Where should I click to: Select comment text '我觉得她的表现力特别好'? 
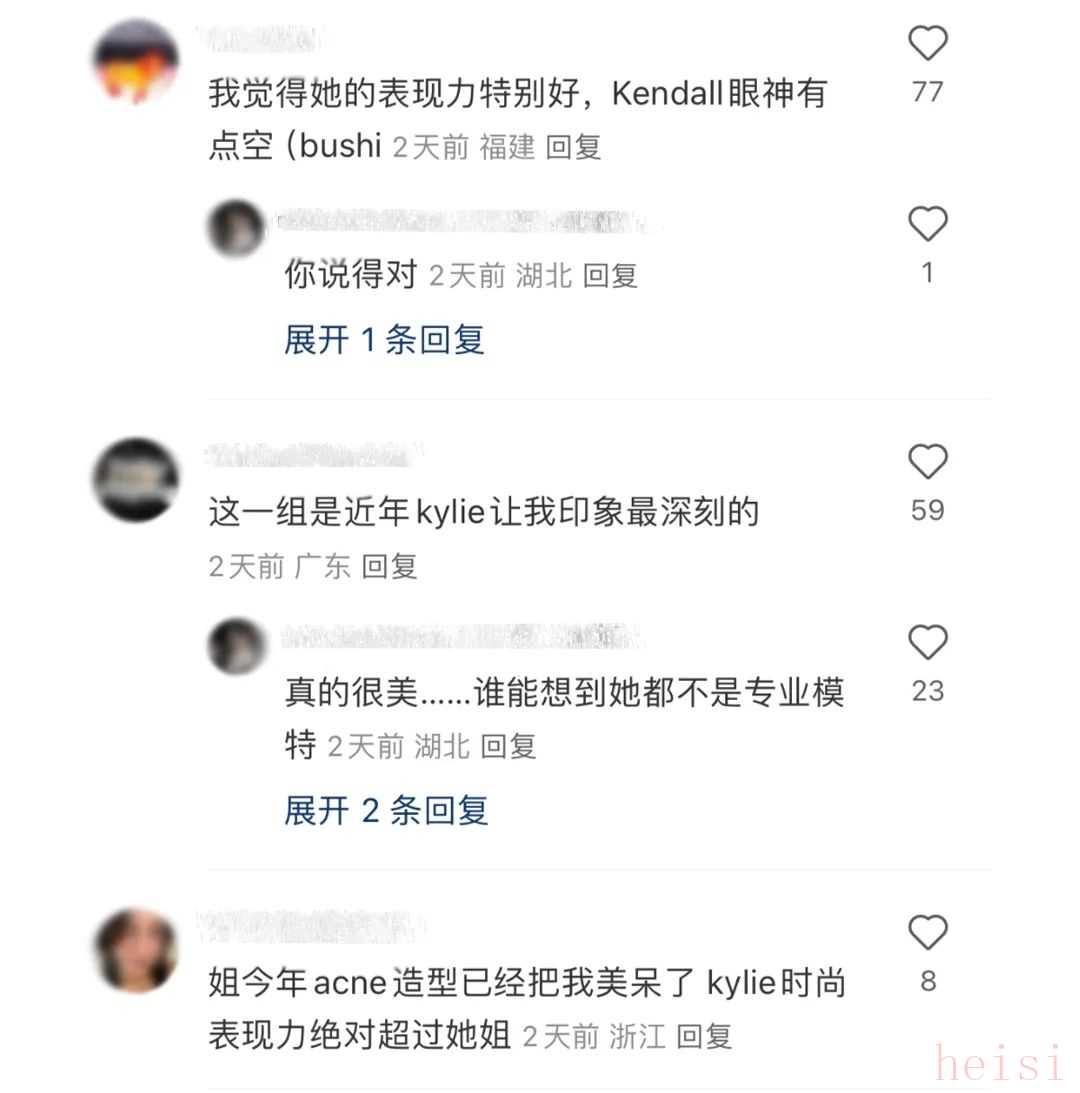(395, 93)
